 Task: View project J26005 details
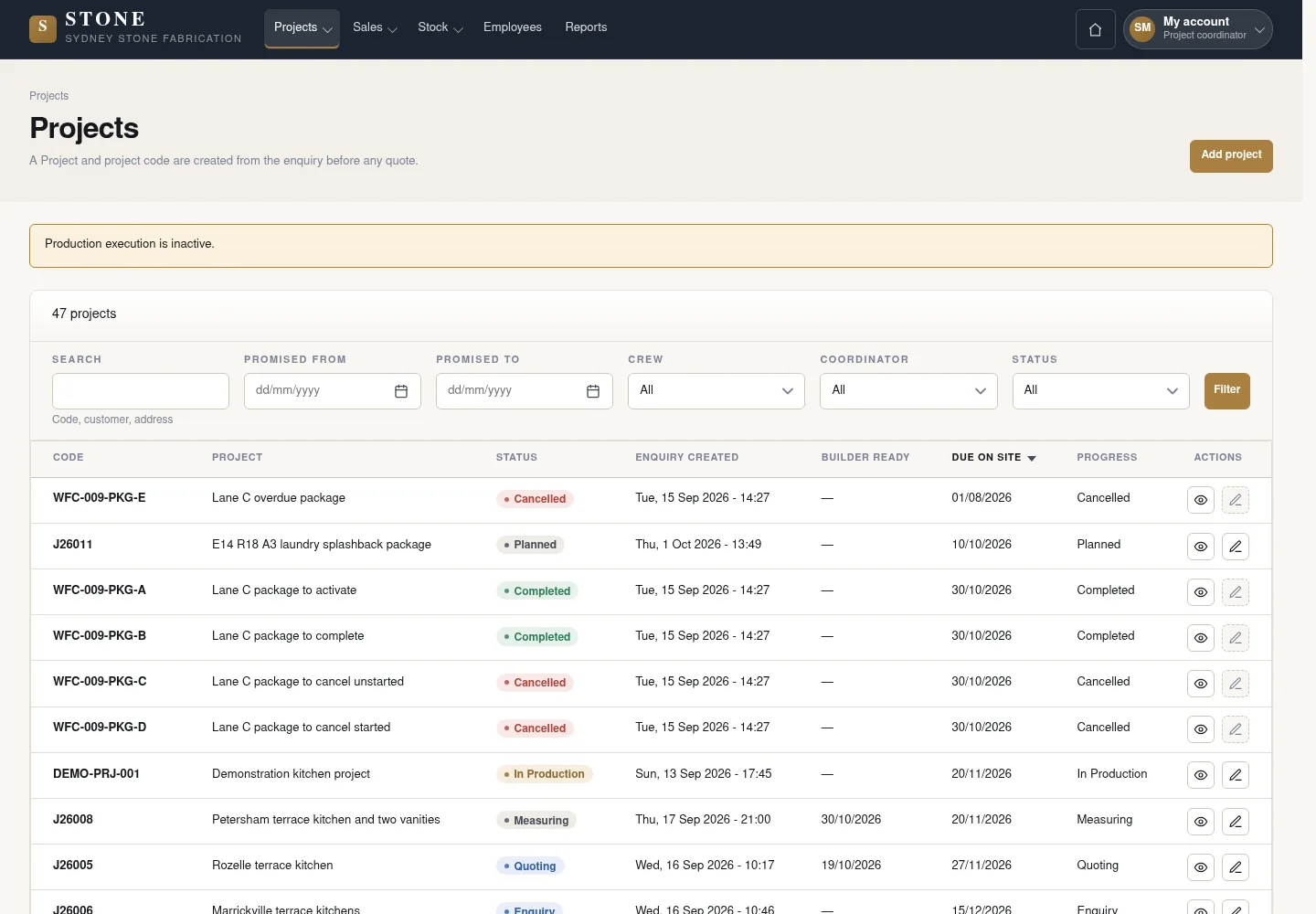1201,867
